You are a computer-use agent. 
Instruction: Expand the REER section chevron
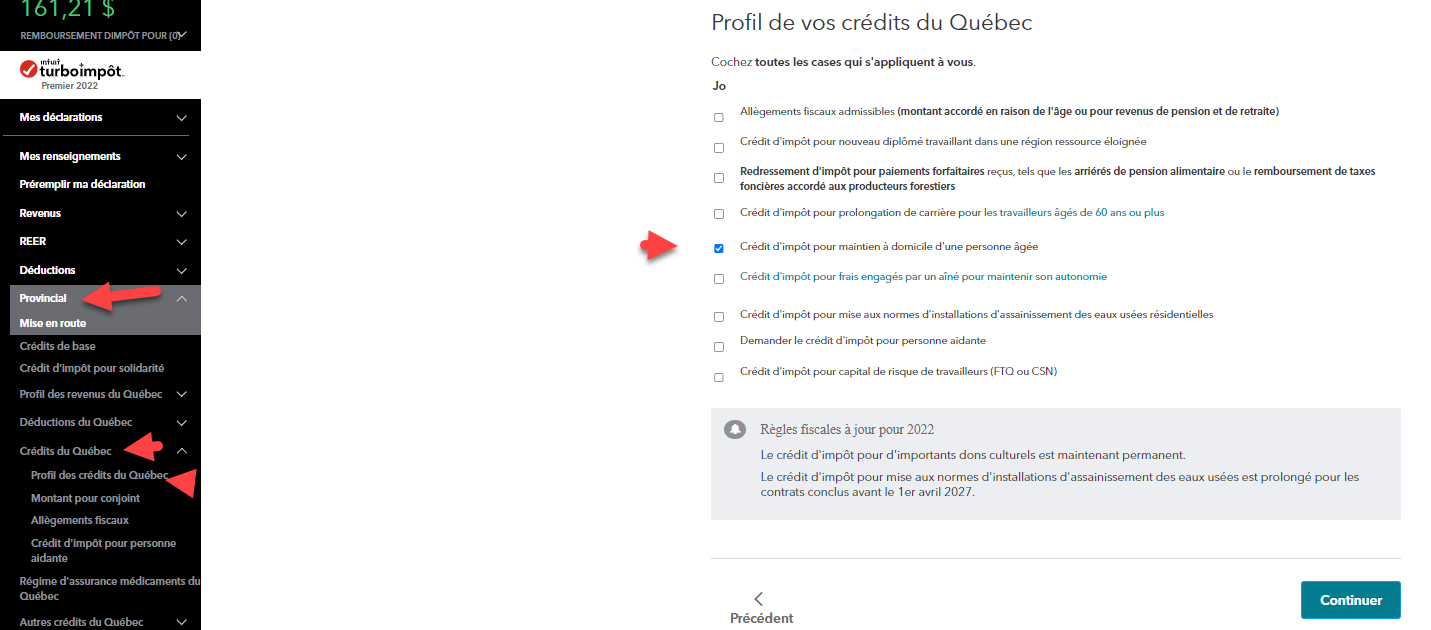coord(181,242)
